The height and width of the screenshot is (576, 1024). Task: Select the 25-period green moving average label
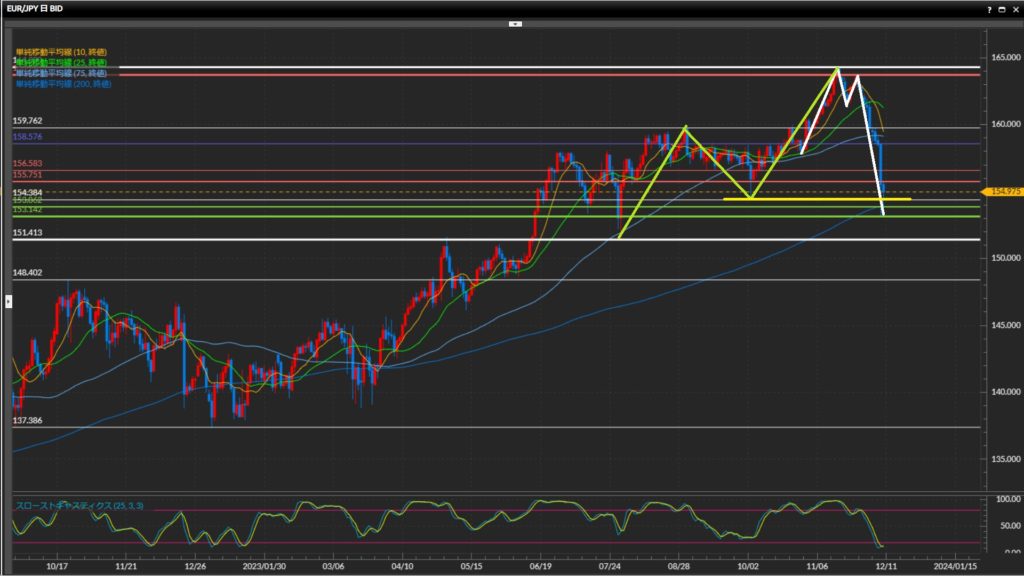pyautogui.click(x=62, y=62)
